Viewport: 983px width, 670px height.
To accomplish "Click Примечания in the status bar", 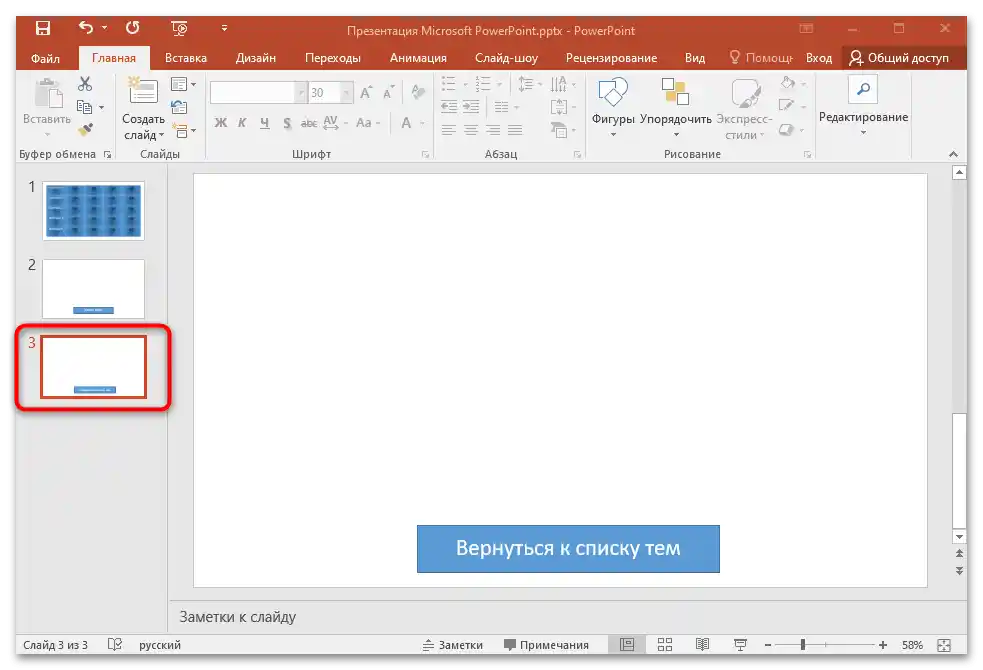I will point(545,644).
